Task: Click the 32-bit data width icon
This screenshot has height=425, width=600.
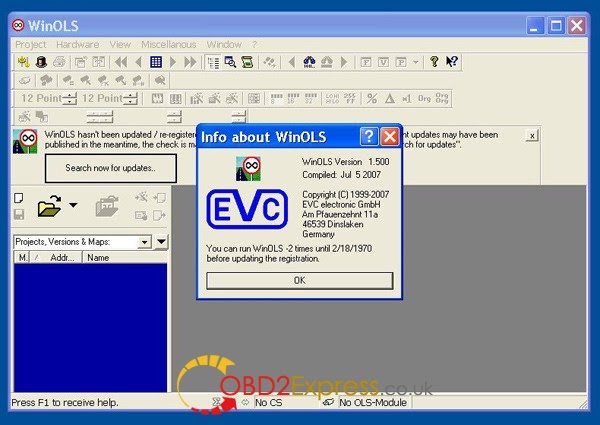Action: (x=310, y=99)
